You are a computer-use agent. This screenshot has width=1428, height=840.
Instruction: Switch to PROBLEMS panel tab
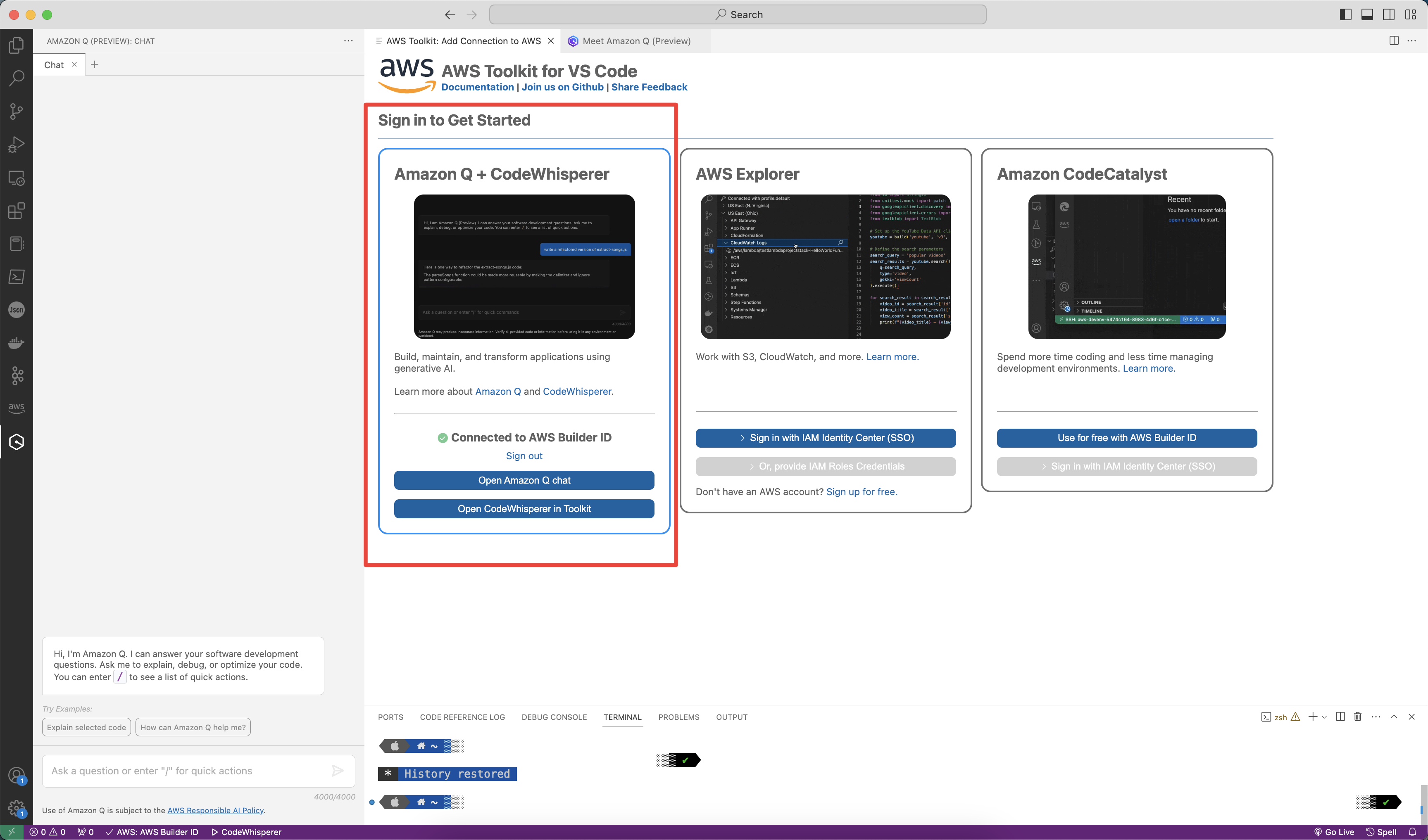pyautogui.click(x=678, y=717)
